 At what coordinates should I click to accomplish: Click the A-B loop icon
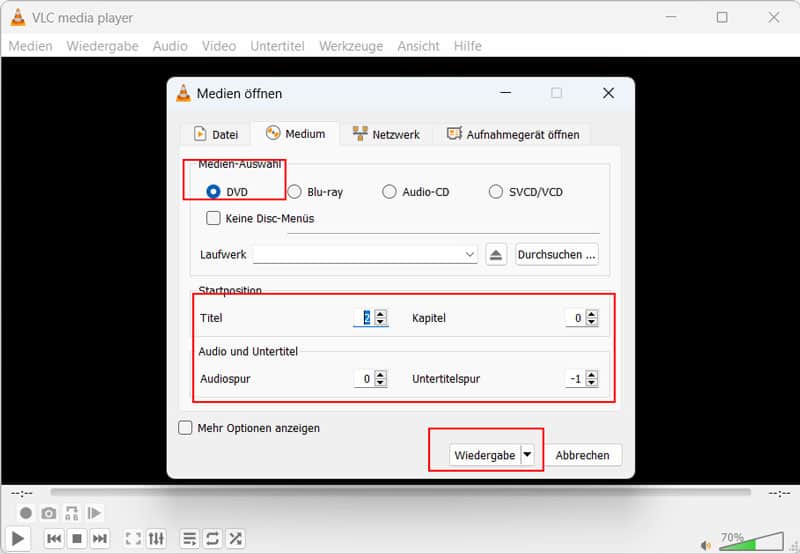pos(71,513)
